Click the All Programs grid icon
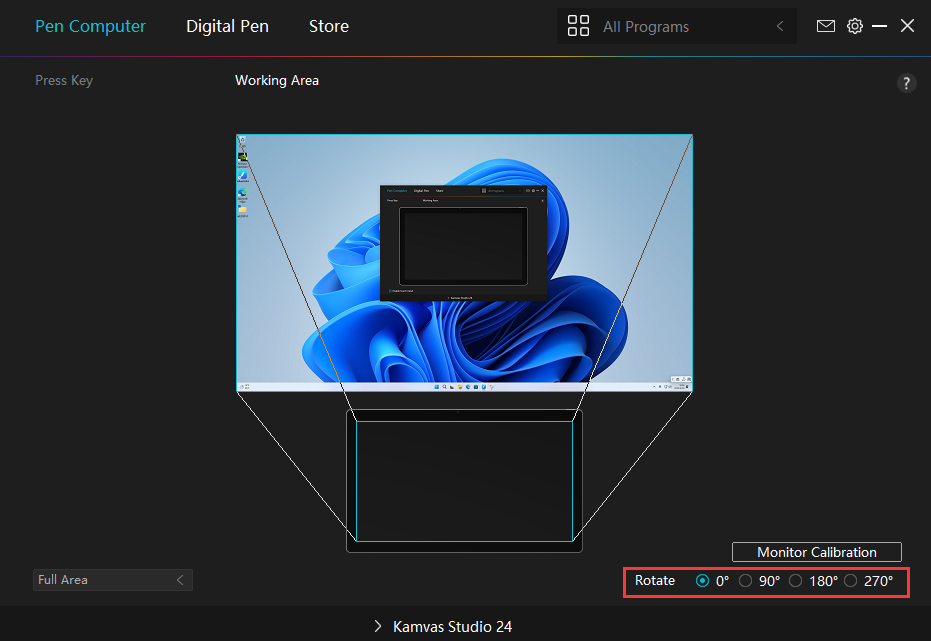Viewport: 931px width, 641px height. (x=578, y=27)
